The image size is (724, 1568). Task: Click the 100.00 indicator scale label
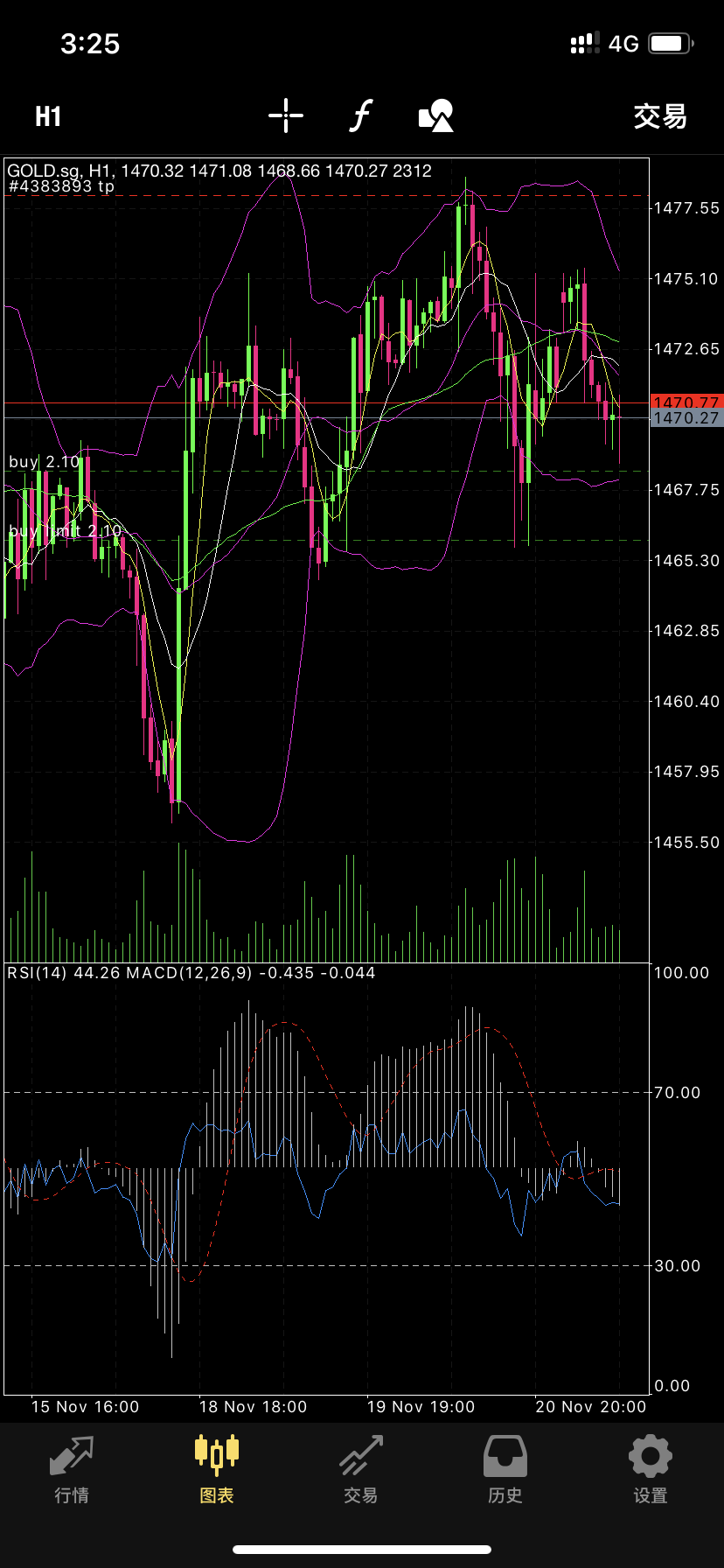[x=682, y=973]
